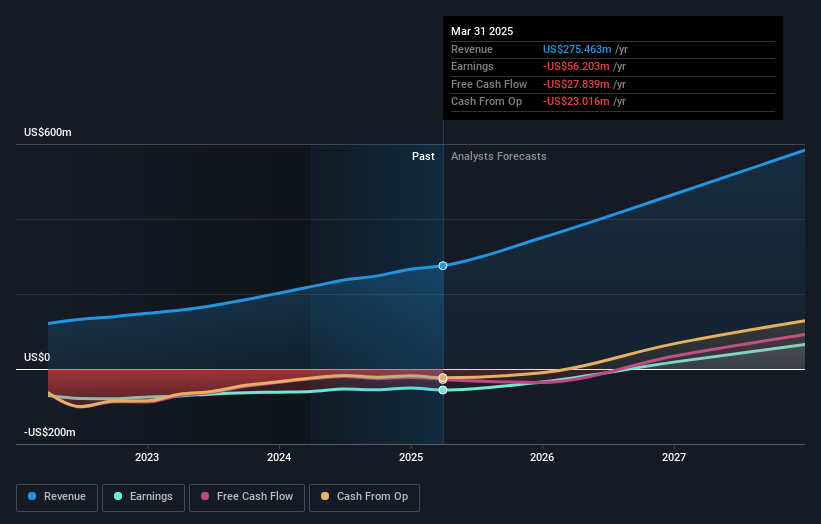821x524 pixels.
Task: Click the Free Cash Flow label in tooltip
Action: (x=489, y=84)
